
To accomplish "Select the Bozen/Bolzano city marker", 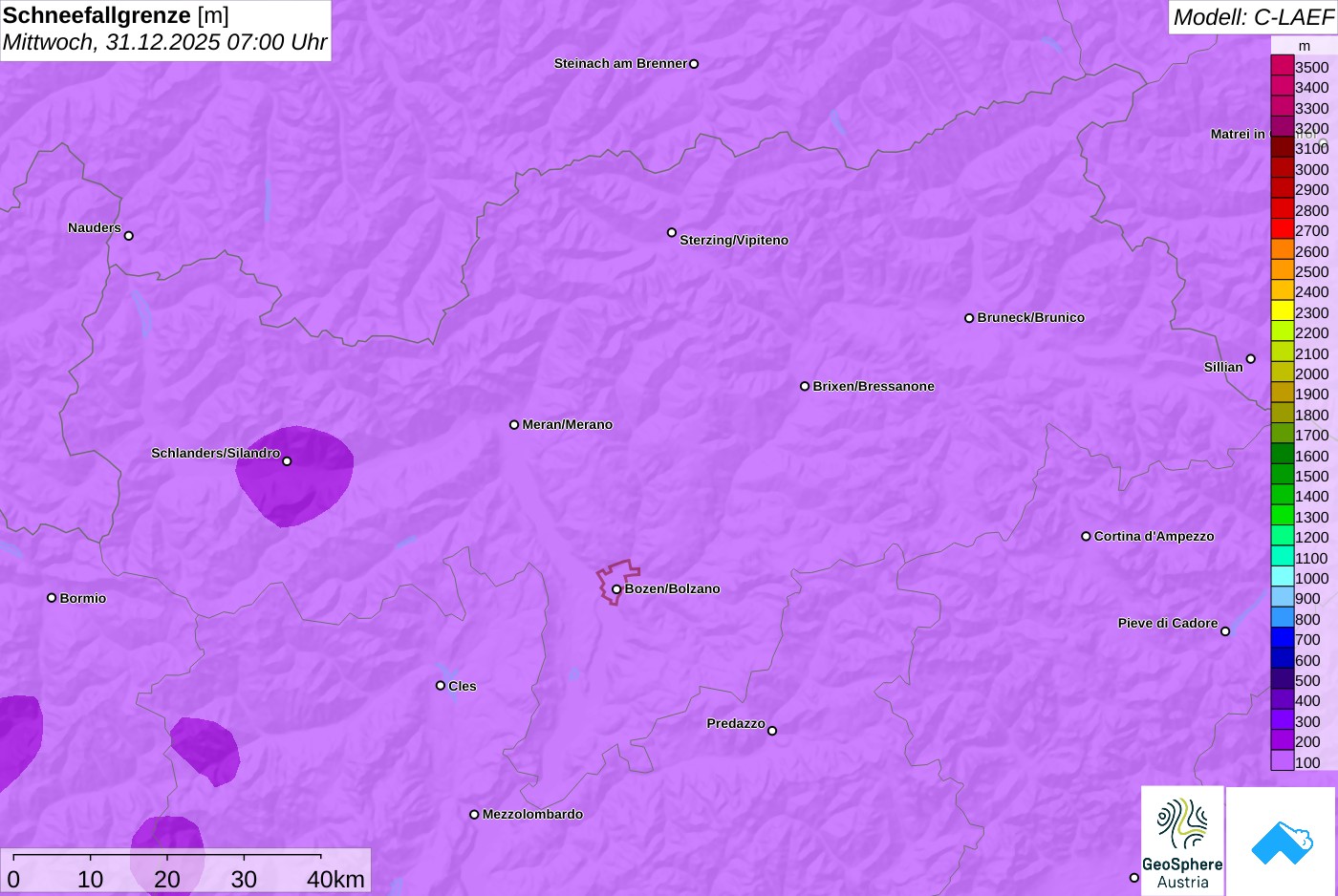I will click(x=616, y=589).
